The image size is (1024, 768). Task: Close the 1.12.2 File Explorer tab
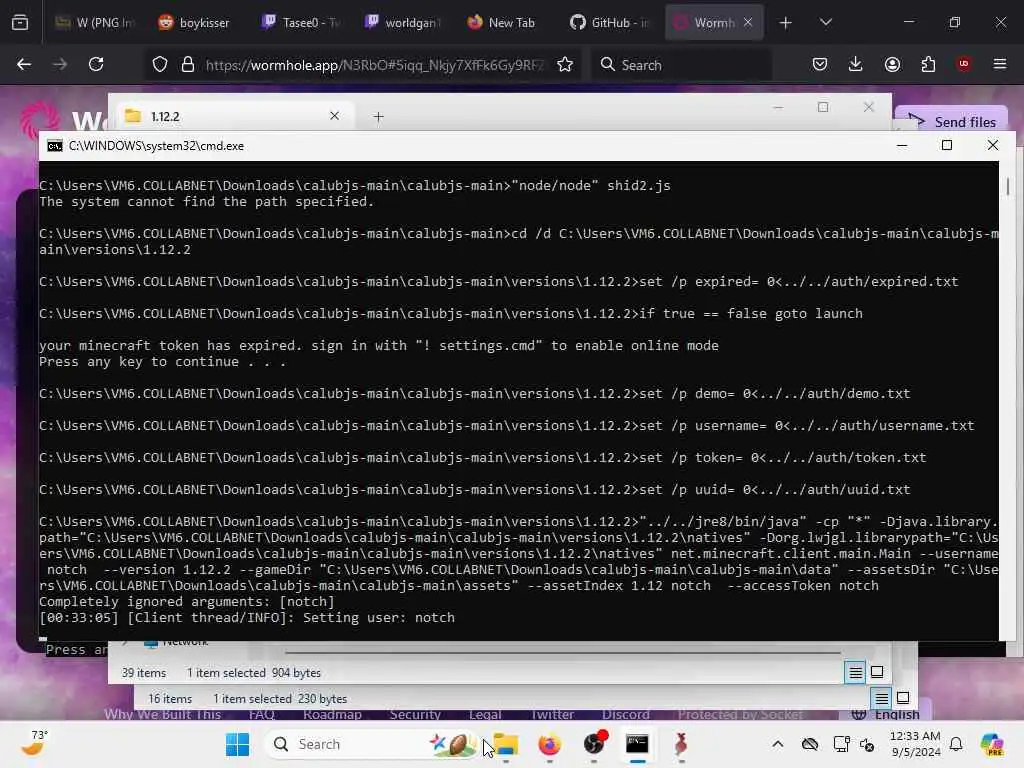tap(334, 116)
